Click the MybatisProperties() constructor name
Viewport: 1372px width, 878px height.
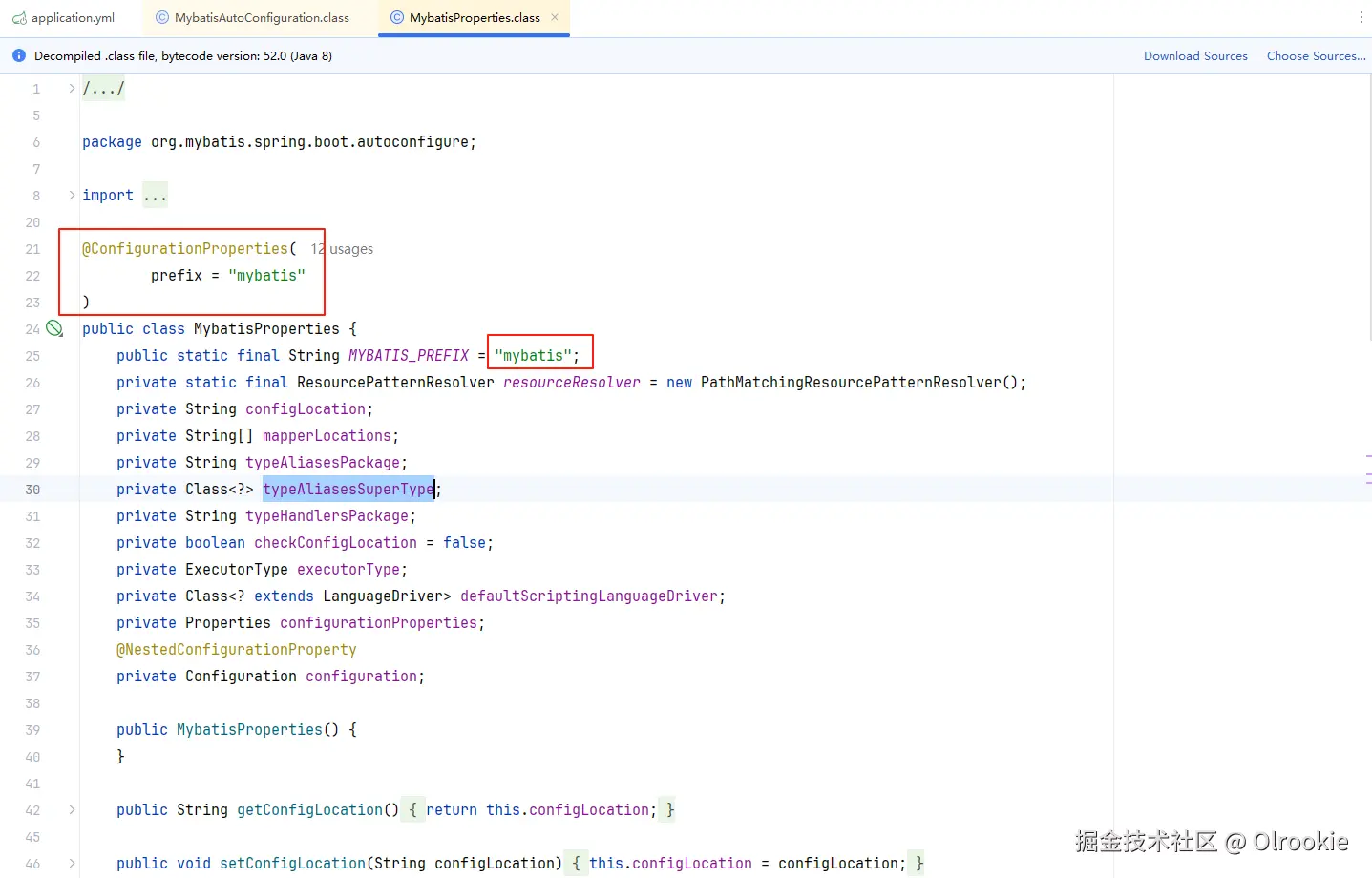pyautogui.click(x=249, y=730)
